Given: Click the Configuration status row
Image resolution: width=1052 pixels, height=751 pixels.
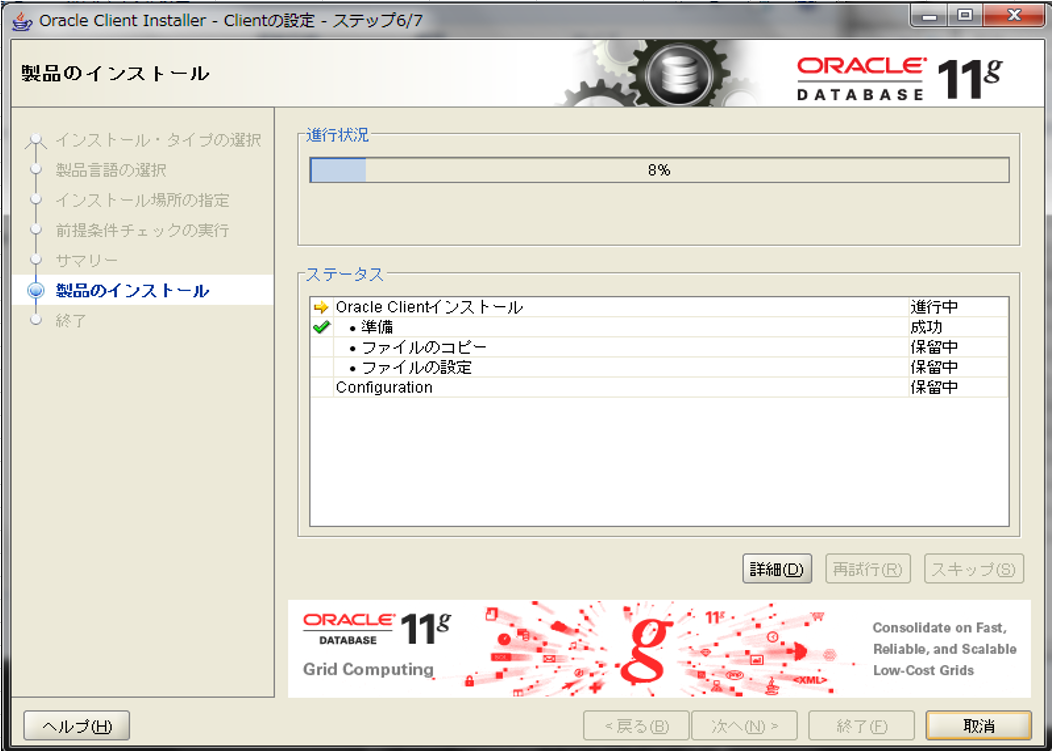Looking at the screenshot, I should [x=660, y=387].
